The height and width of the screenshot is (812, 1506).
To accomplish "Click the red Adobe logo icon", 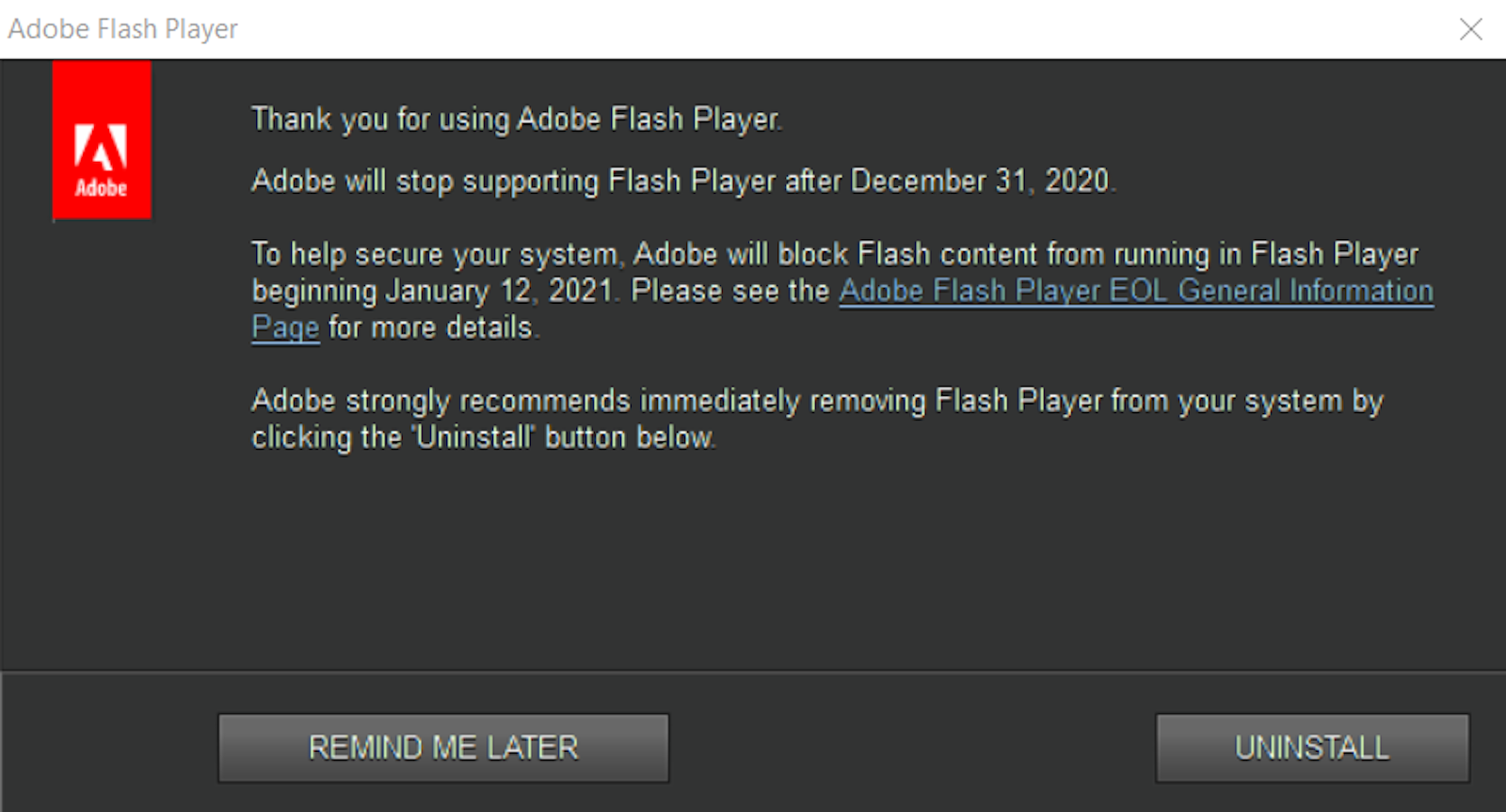I will 102,139.
